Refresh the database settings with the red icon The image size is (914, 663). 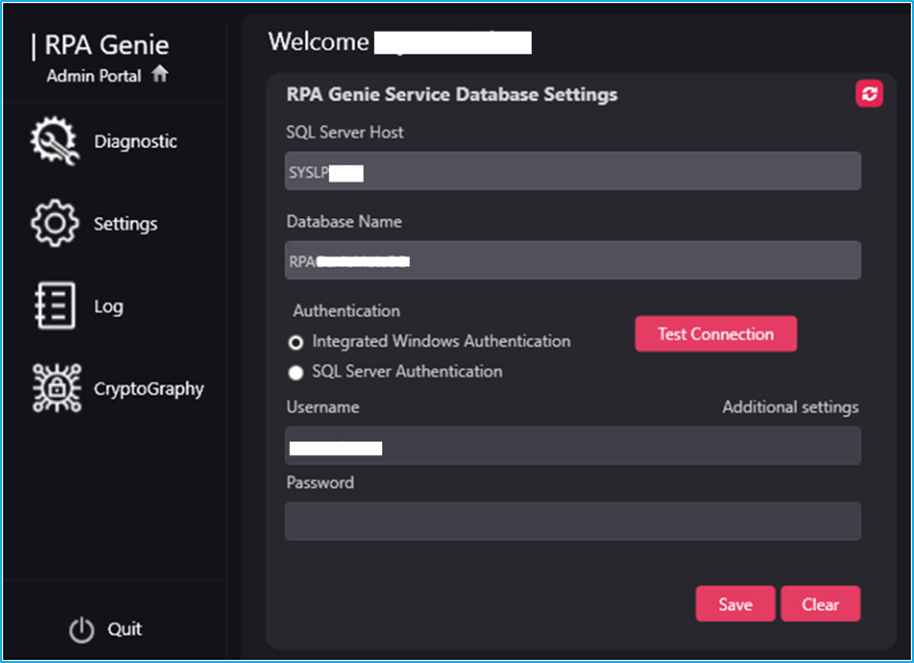(x=869, y=94)
